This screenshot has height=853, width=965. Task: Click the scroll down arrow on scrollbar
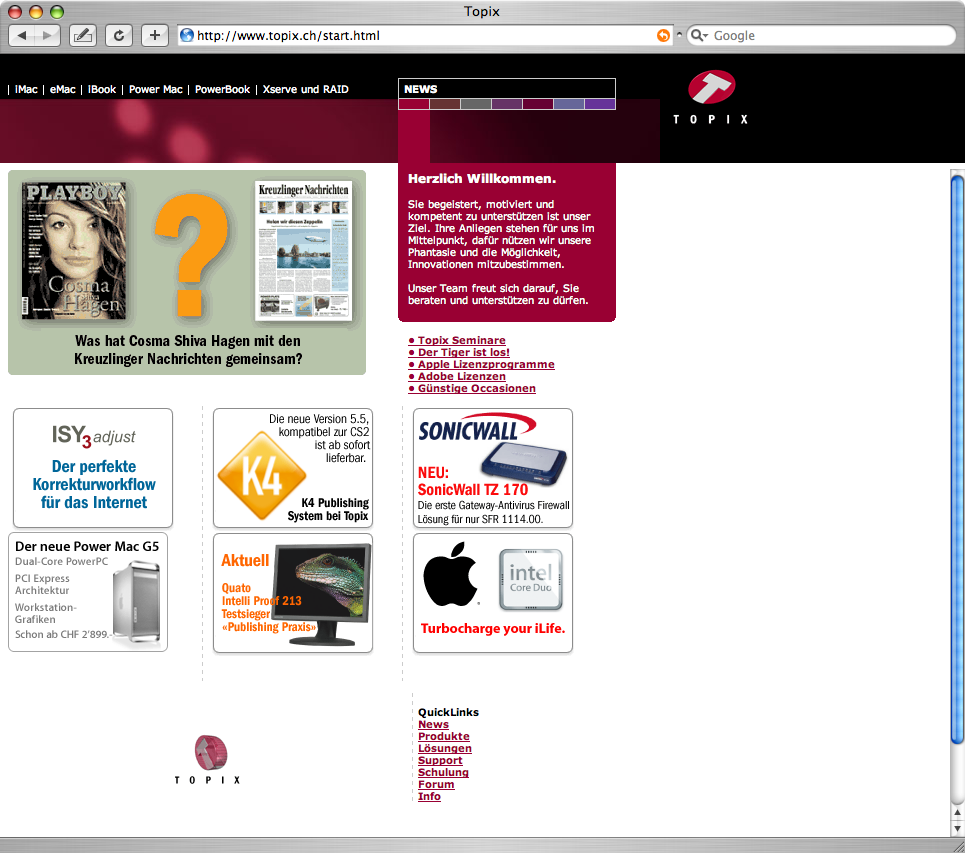[957, 828]
